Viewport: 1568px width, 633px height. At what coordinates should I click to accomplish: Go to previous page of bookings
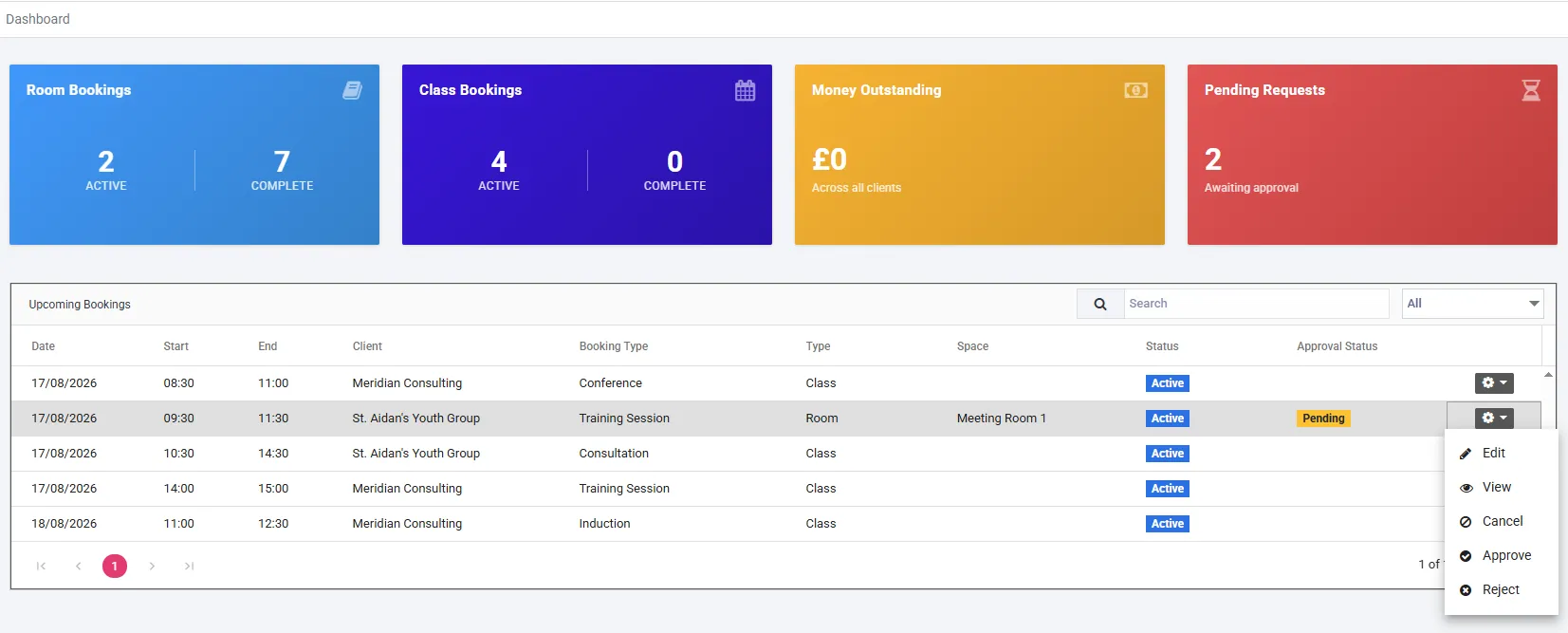tap(78, 567)
